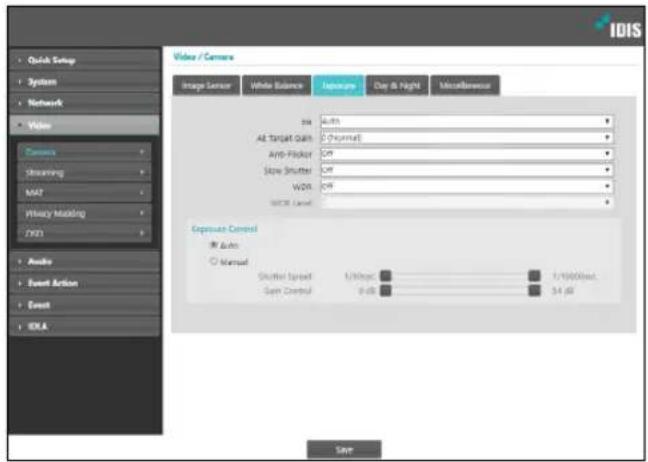Select Camera under the Video menu
The width and height of the screenshot is (648, 462).
coord(84,152)
